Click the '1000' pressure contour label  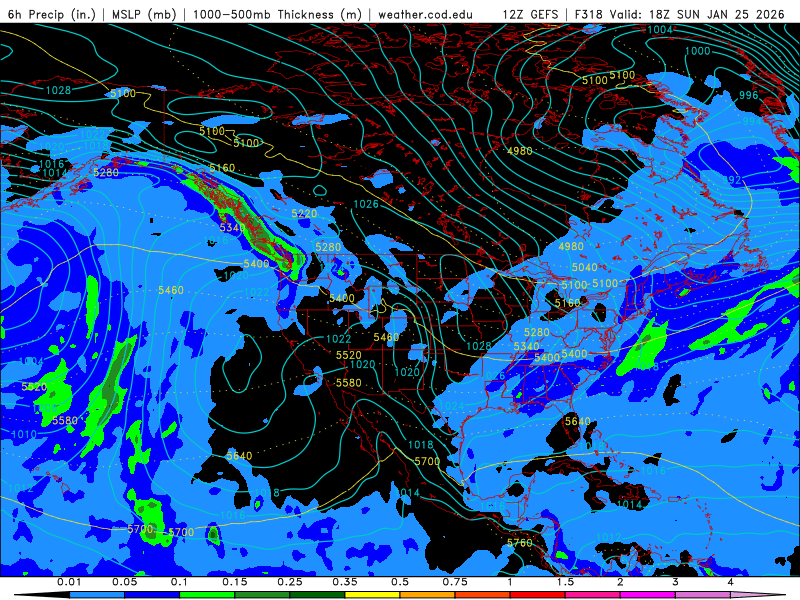[x=697, y=51]
